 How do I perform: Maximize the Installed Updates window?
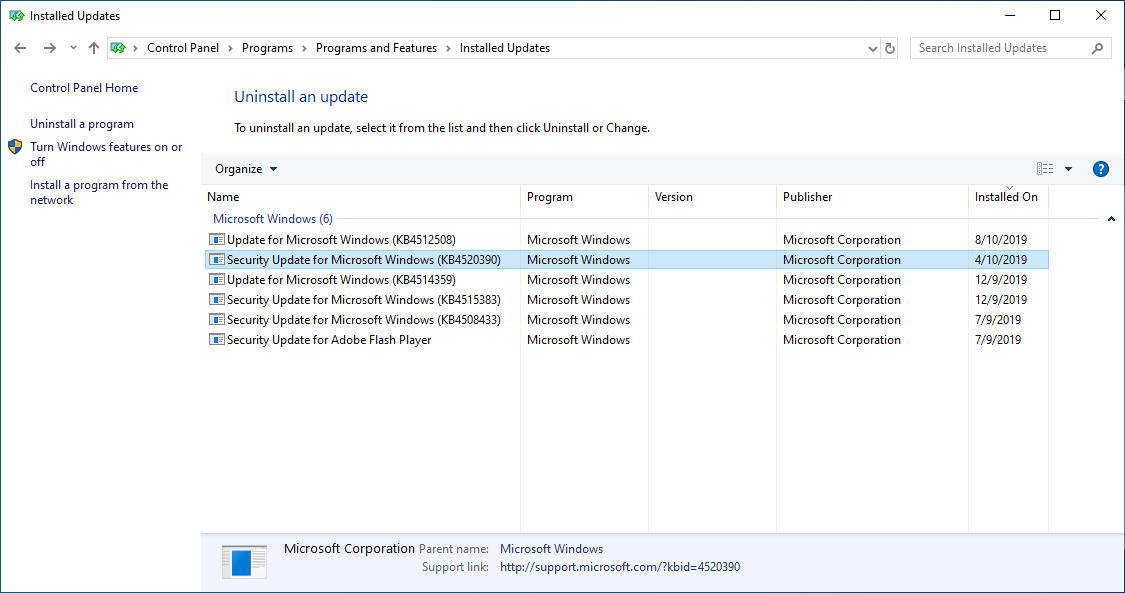[x=1055, y=15]
